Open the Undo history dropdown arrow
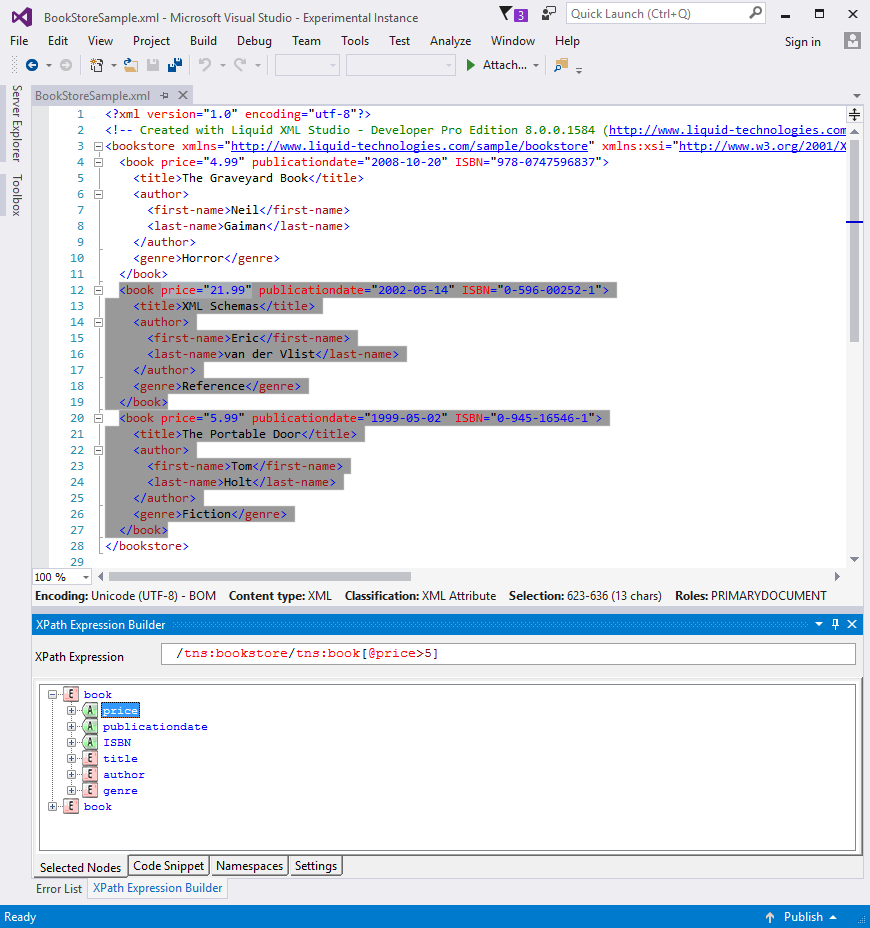Screen dimensions: 870x928 pyautogui.click(x=223, y=65)
